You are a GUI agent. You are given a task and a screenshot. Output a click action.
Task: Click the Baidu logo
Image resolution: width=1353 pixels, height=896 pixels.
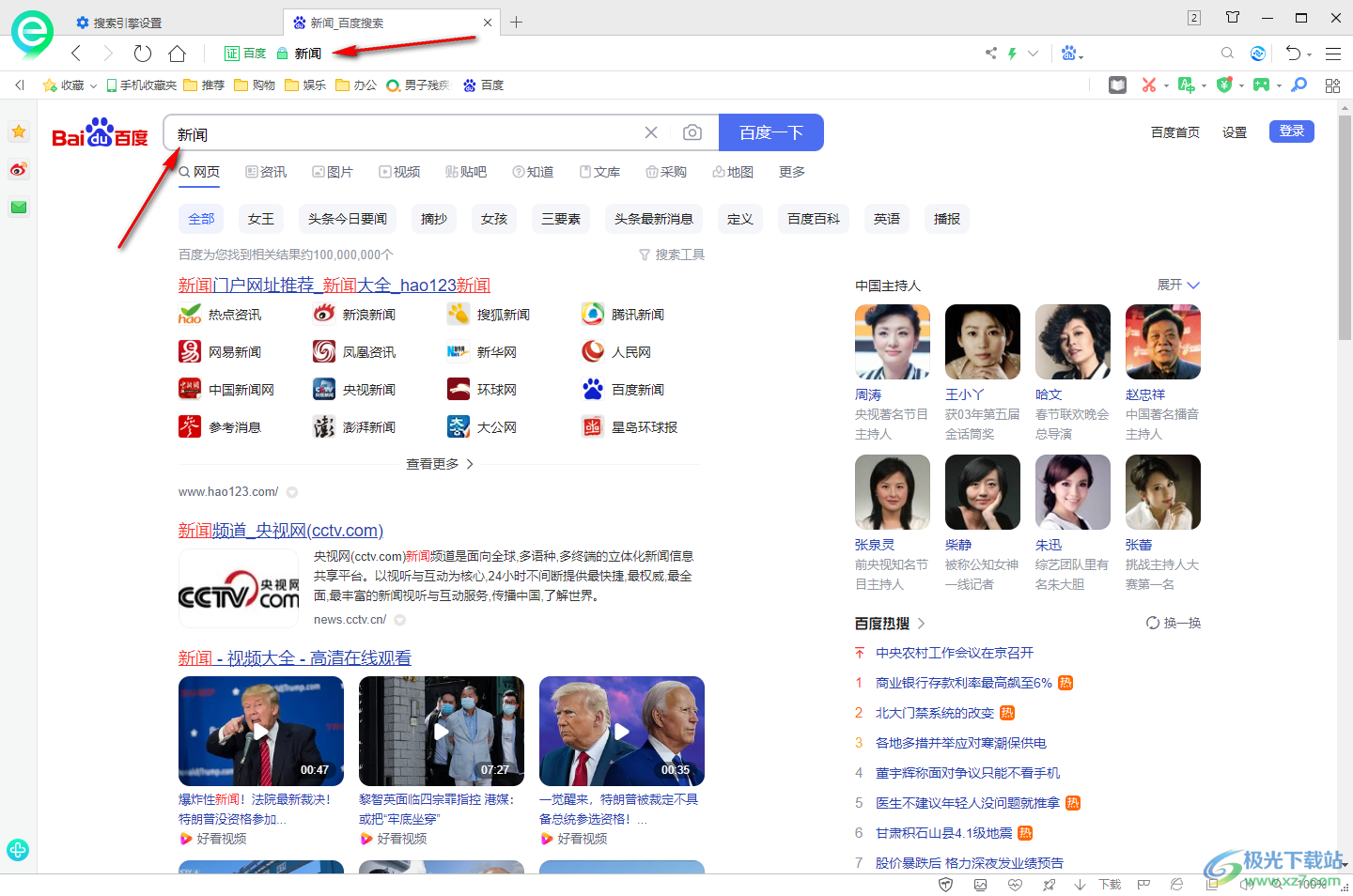coord(100,133)
